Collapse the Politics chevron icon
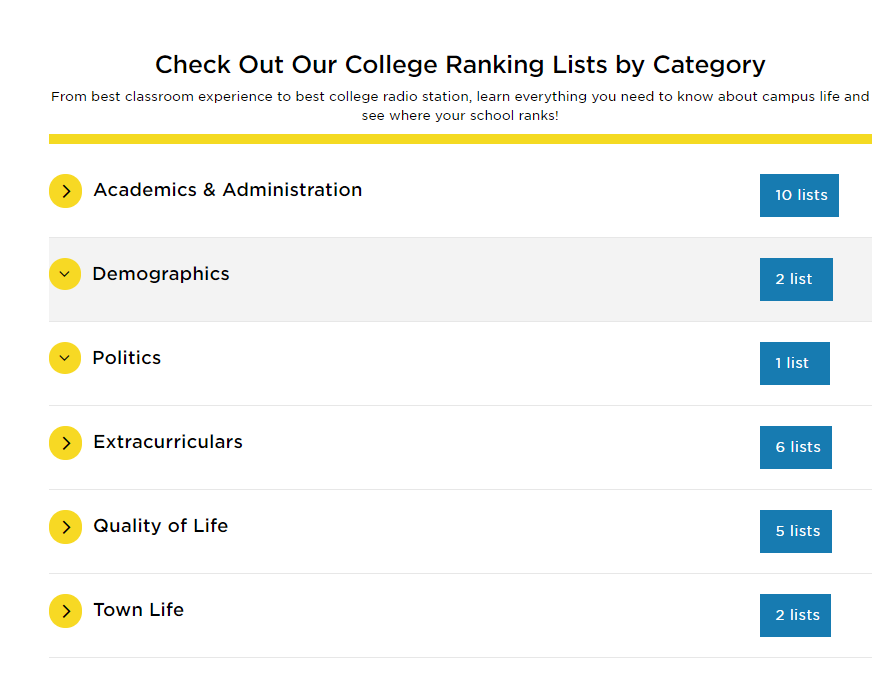Viewport: 882px width, 681px height. [x=65, y=358]
